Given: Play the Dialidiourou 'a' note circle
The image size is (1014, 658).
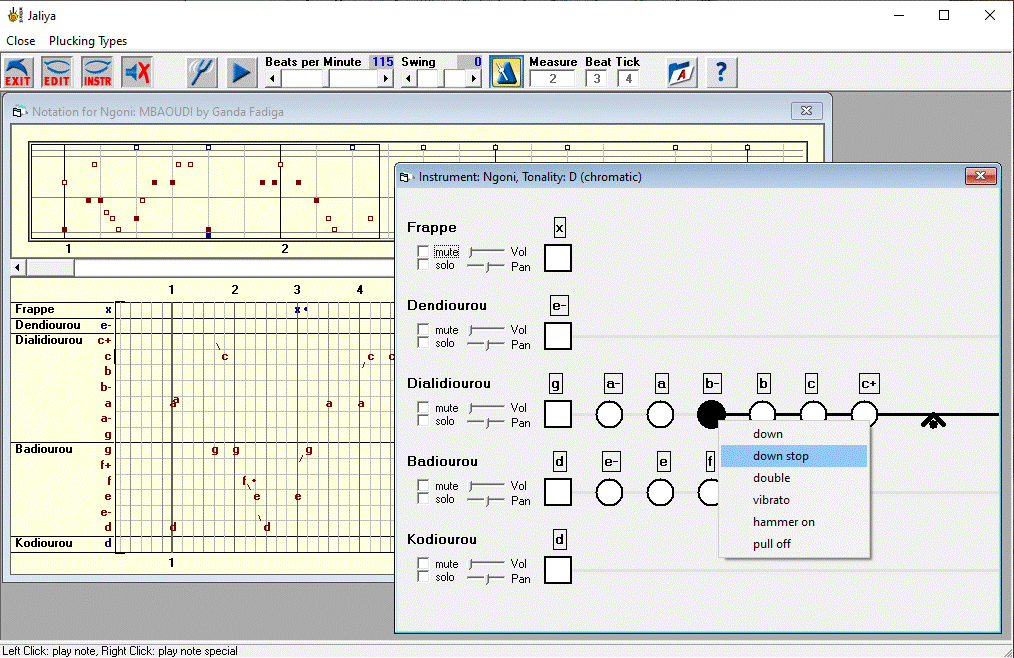Looking at the screenshot, I should coord(660,414).
